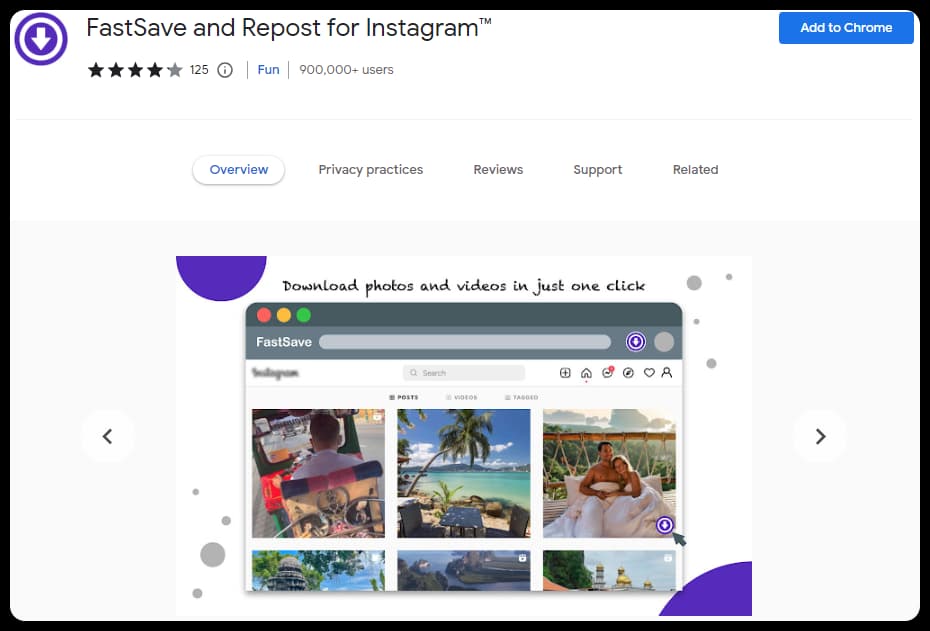The image size is (930, 631).
Task: Click the green window dot in preview
Action: (304, 315)
